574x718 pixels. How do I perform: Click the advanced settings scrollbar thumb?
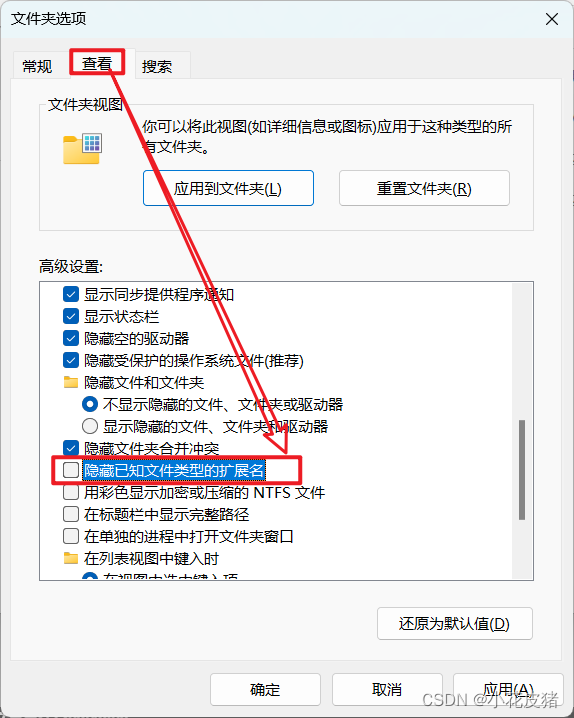[x=522, y=470]
